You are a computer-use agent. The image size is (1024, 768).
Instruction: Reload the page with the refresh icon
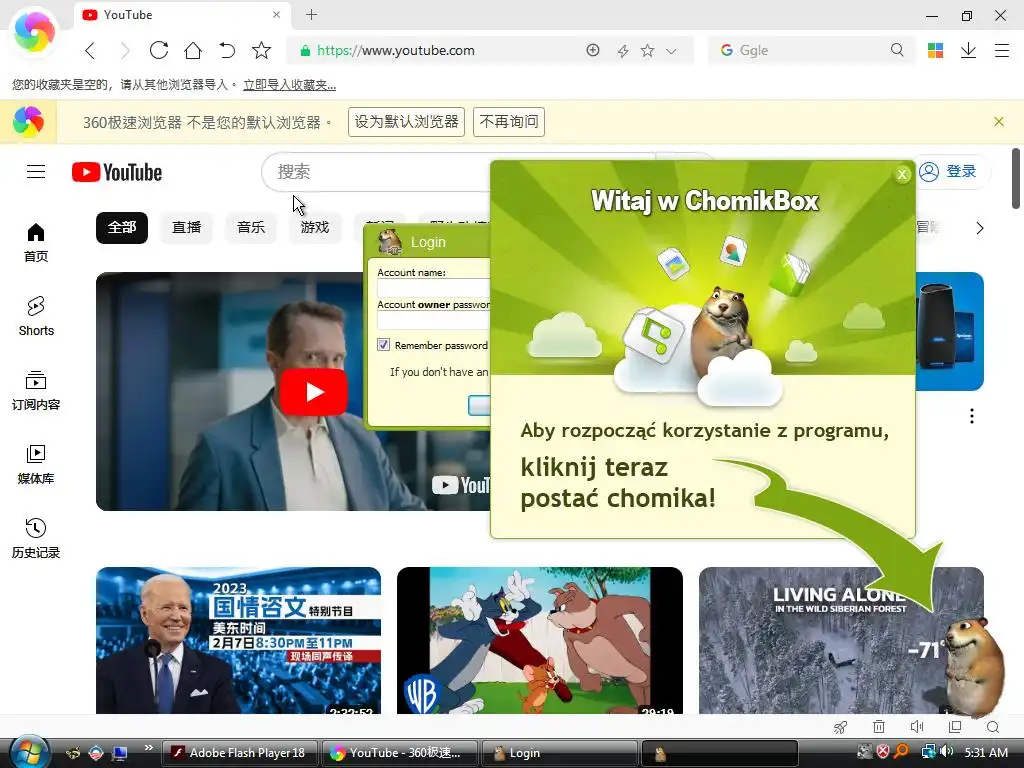(159, 50)
